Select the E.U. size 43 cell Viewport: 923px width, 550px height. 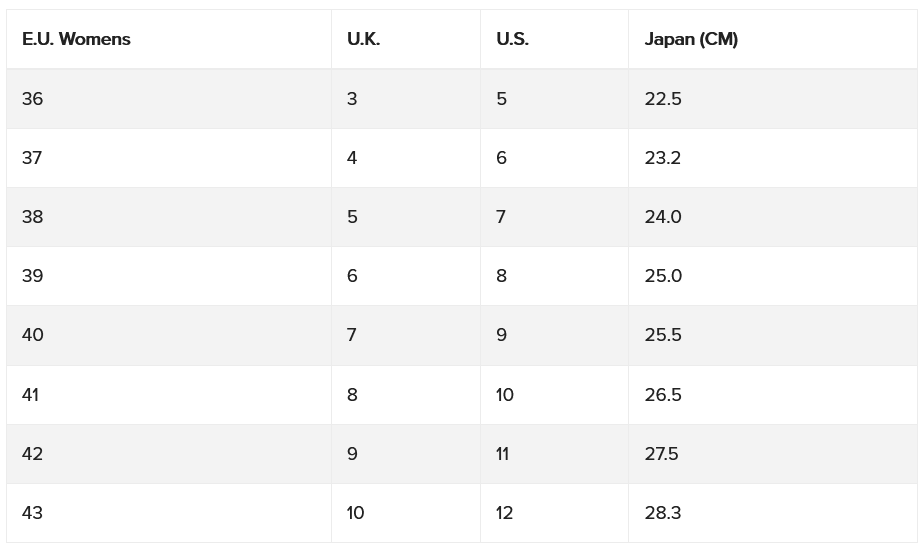[x=169, y=513]
